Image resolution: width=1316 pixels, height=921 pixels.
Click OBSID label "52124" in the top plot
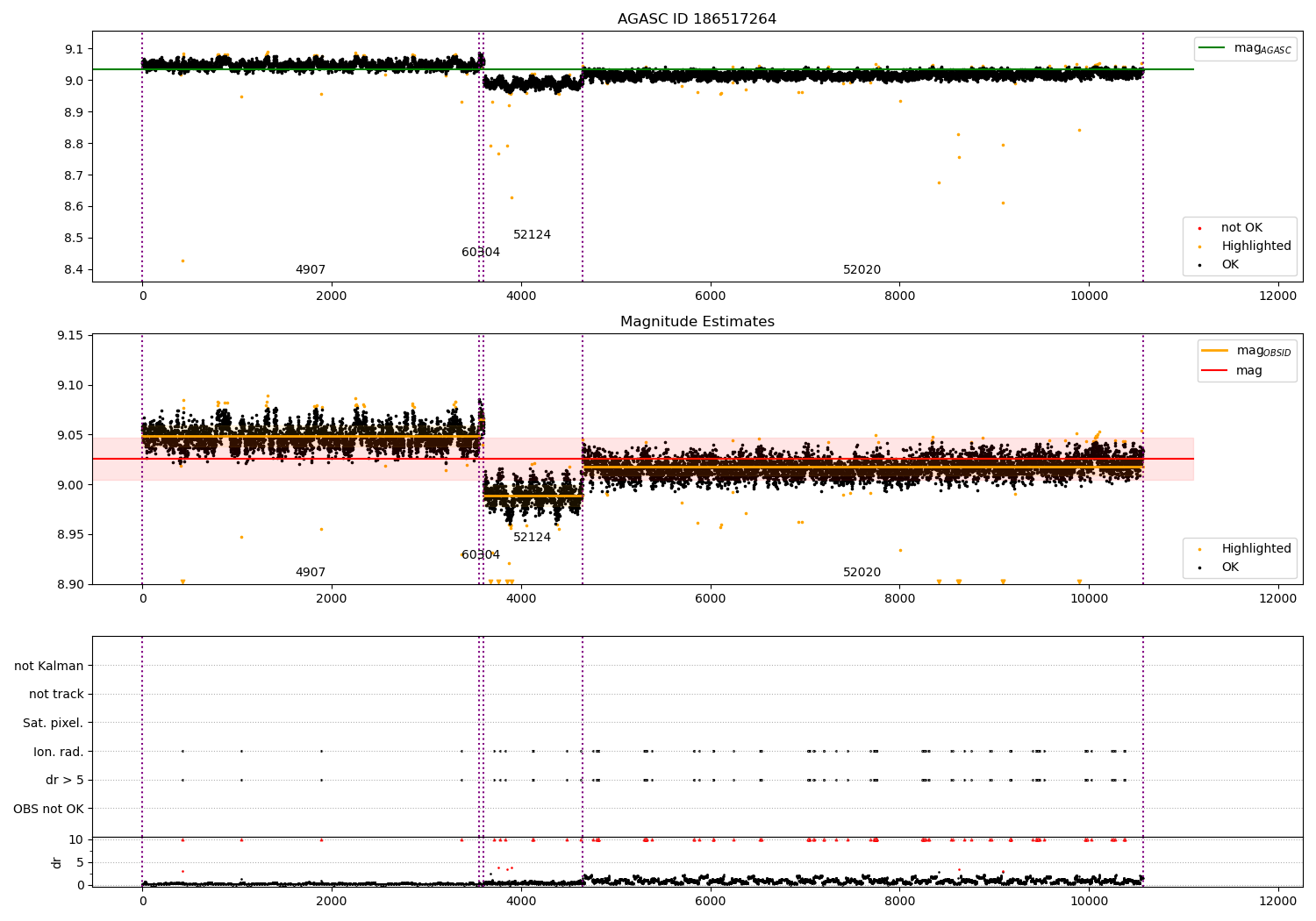tap(532, 235)
